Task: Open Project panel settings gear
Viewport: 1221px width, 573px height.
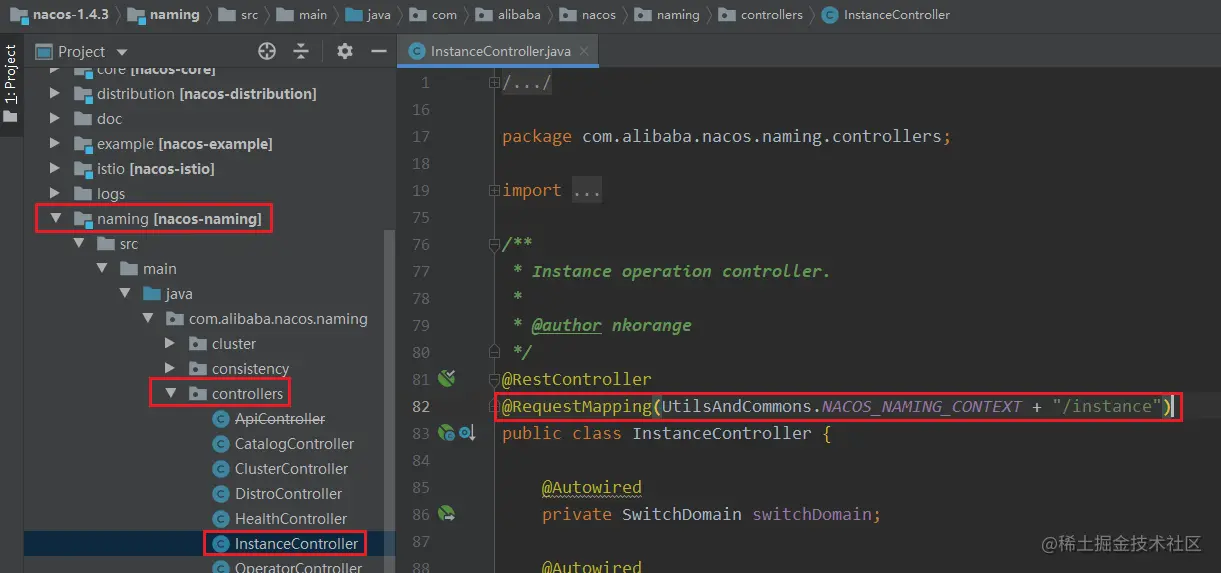Action: tap(345, 51)
